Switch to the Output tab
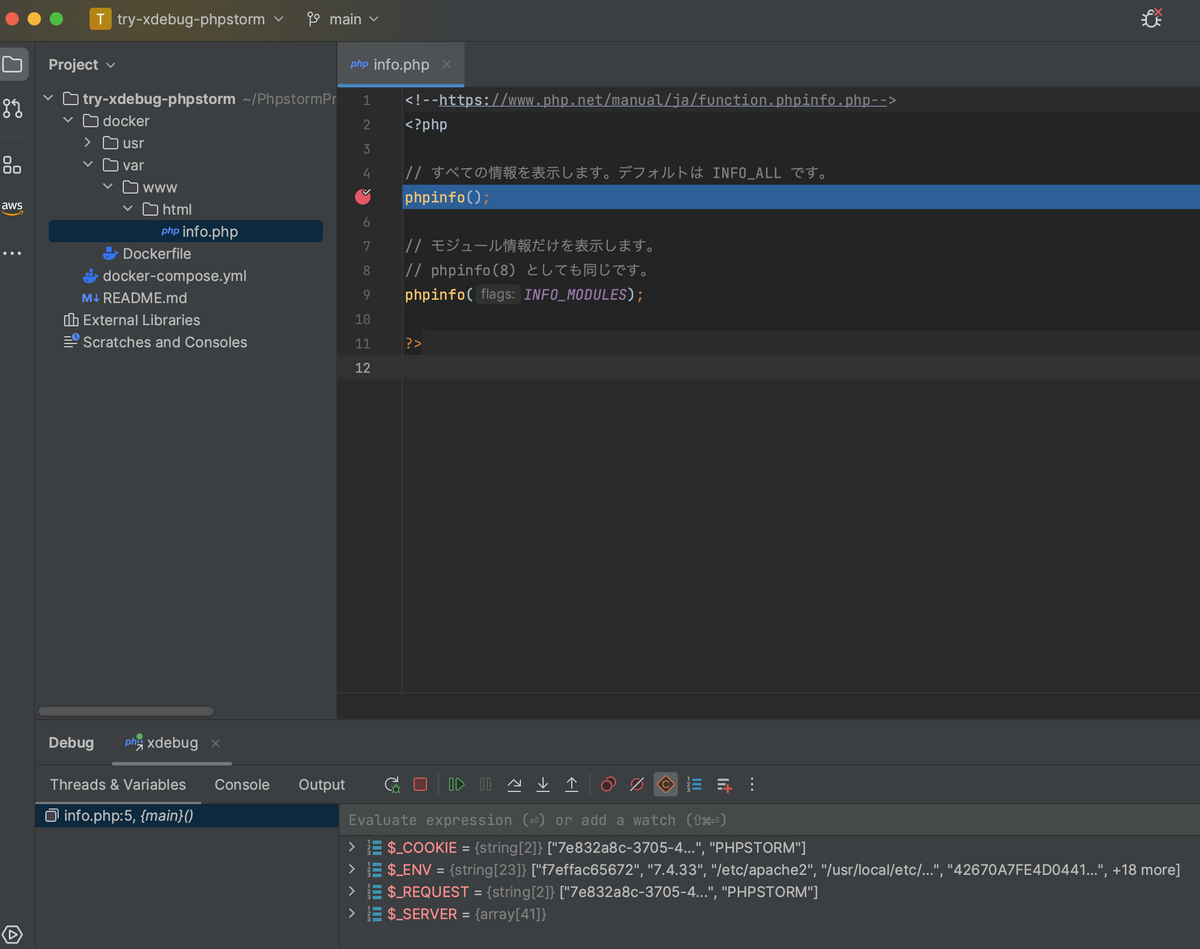This screenshot has width=1200, height=949. (322, 785)
